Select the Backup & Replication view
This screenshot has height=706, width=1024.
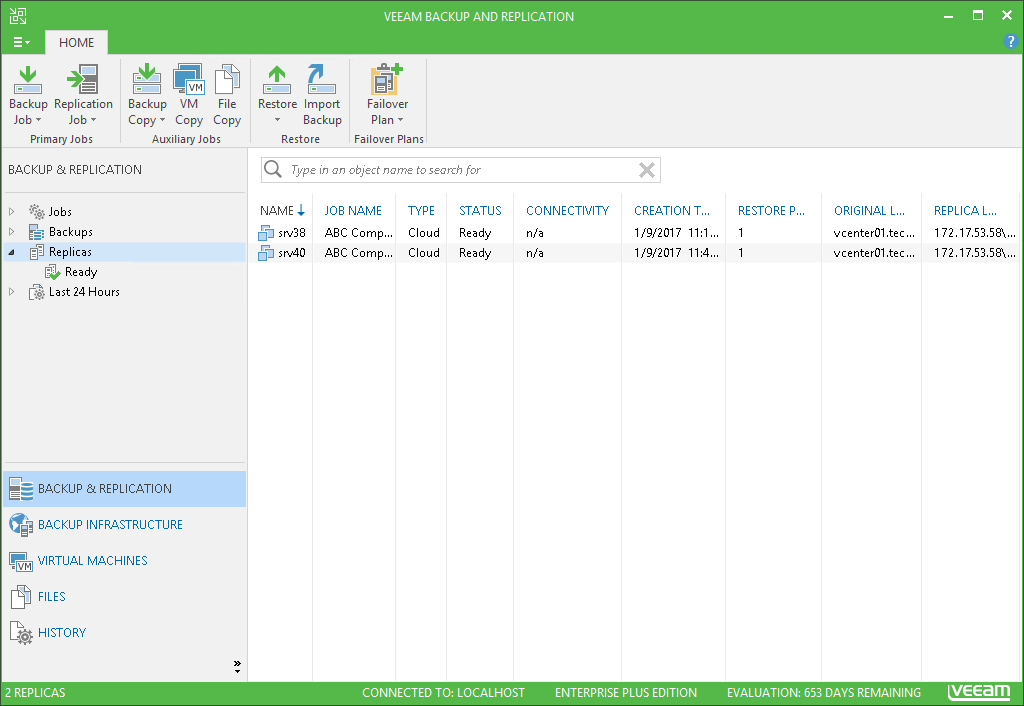point(125,489)
